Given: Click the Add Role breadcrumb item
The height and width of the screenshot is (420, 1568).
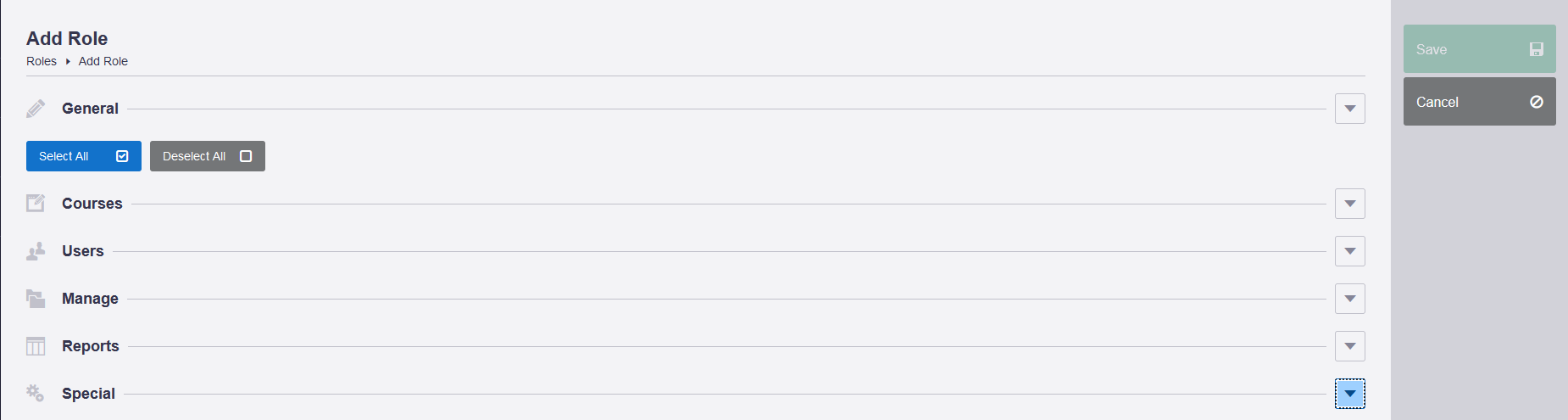Looking at the screenshot, I should (x=103, y=61).
